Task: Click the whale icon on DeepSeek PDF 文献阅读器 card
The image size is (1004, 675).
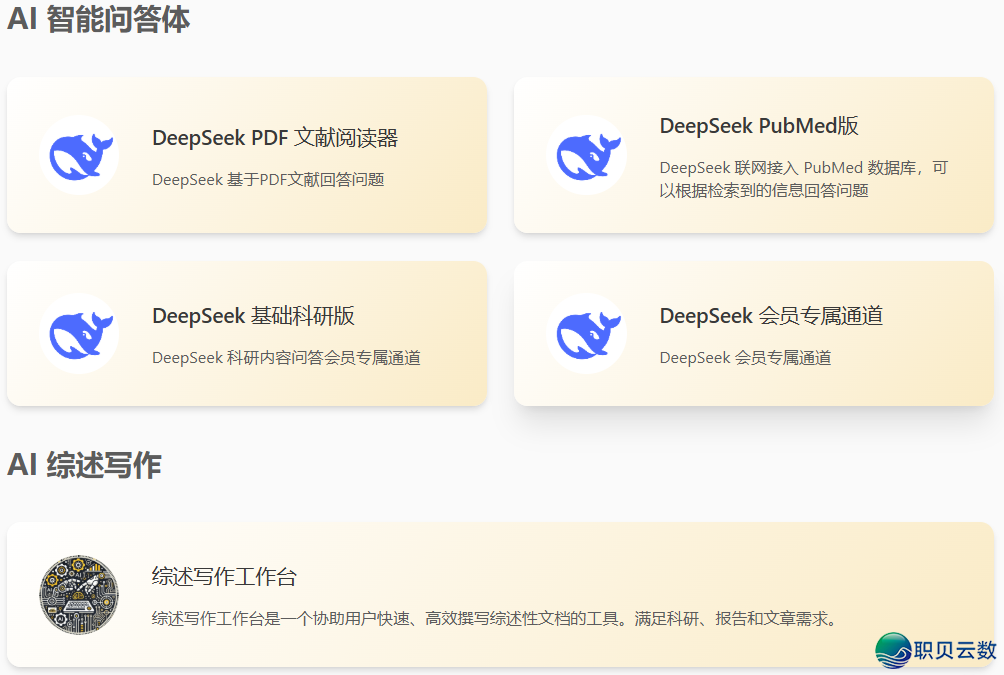Action: (79, 155)
